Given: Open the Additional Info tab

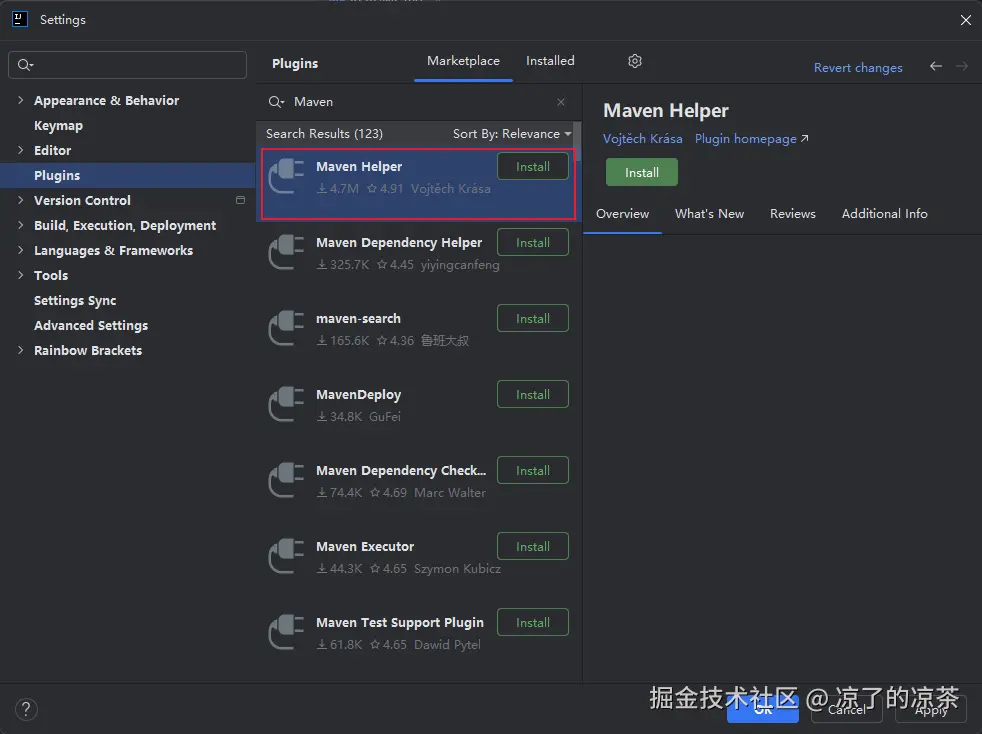Looking at the screenshot, I should [x=884, y=214].
